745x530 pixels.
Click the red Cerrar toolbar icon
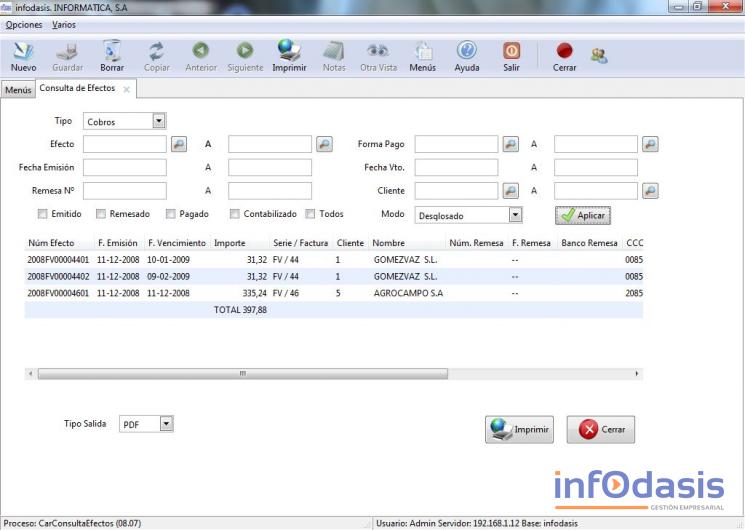[x=564, y=51]
